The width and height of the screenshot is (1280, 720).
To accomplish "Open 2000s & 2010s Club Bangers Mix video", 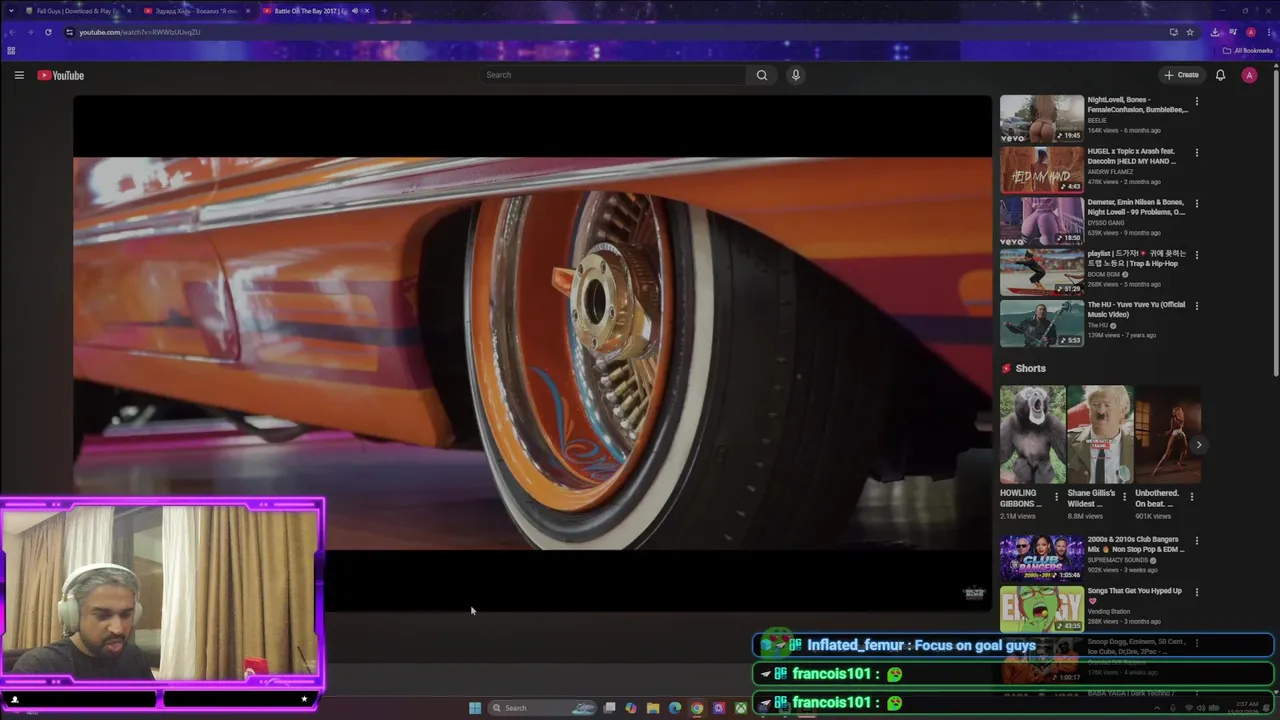I will pyautogui.click(x=1042, y=558).
